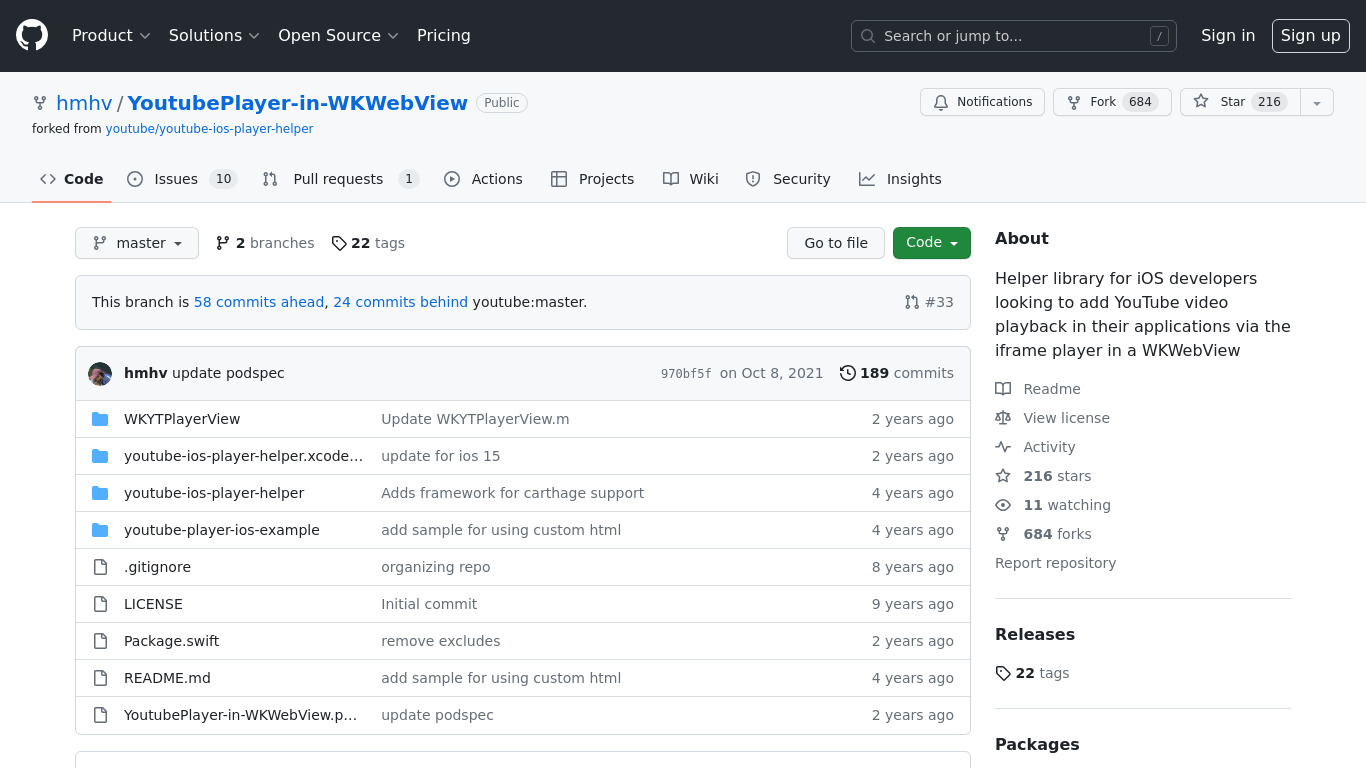Switch to the Security tab

[788, 179]
